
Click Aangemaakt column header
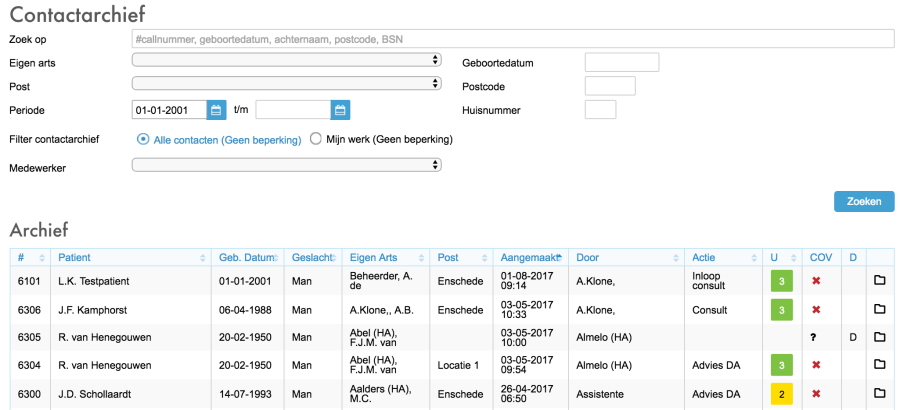click(x=530, y=258)
